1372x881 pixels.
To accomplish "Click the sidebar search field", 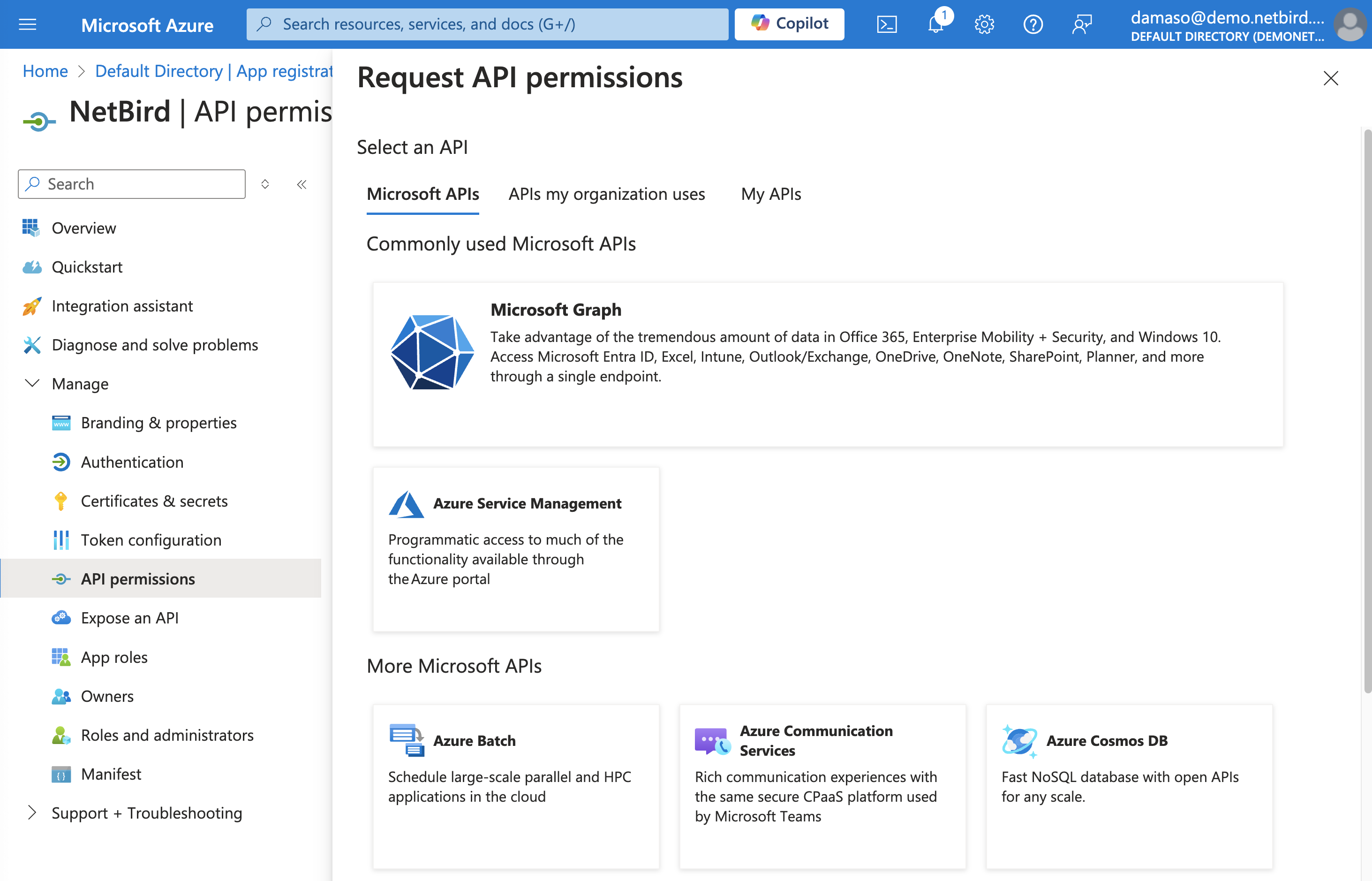I will tap(131, 183).
